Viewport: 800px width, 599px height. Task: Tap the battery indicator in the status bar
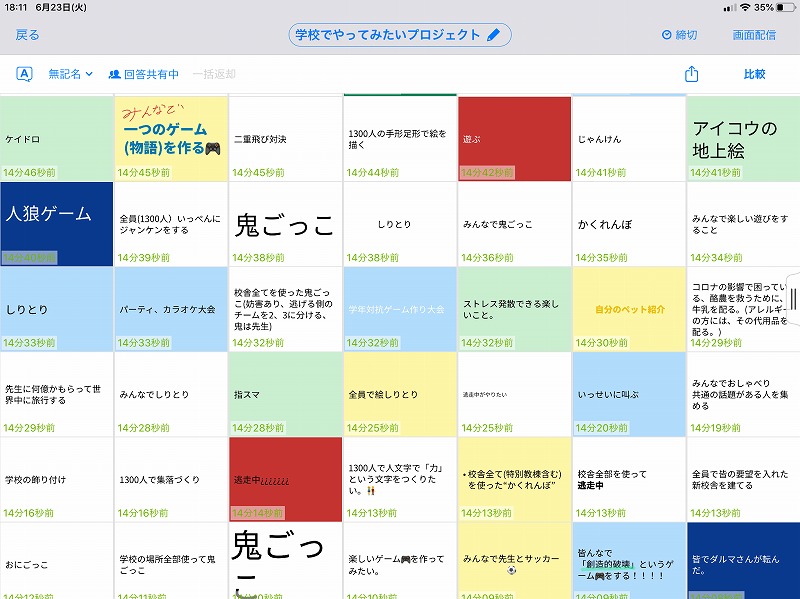tap(784, 7)
